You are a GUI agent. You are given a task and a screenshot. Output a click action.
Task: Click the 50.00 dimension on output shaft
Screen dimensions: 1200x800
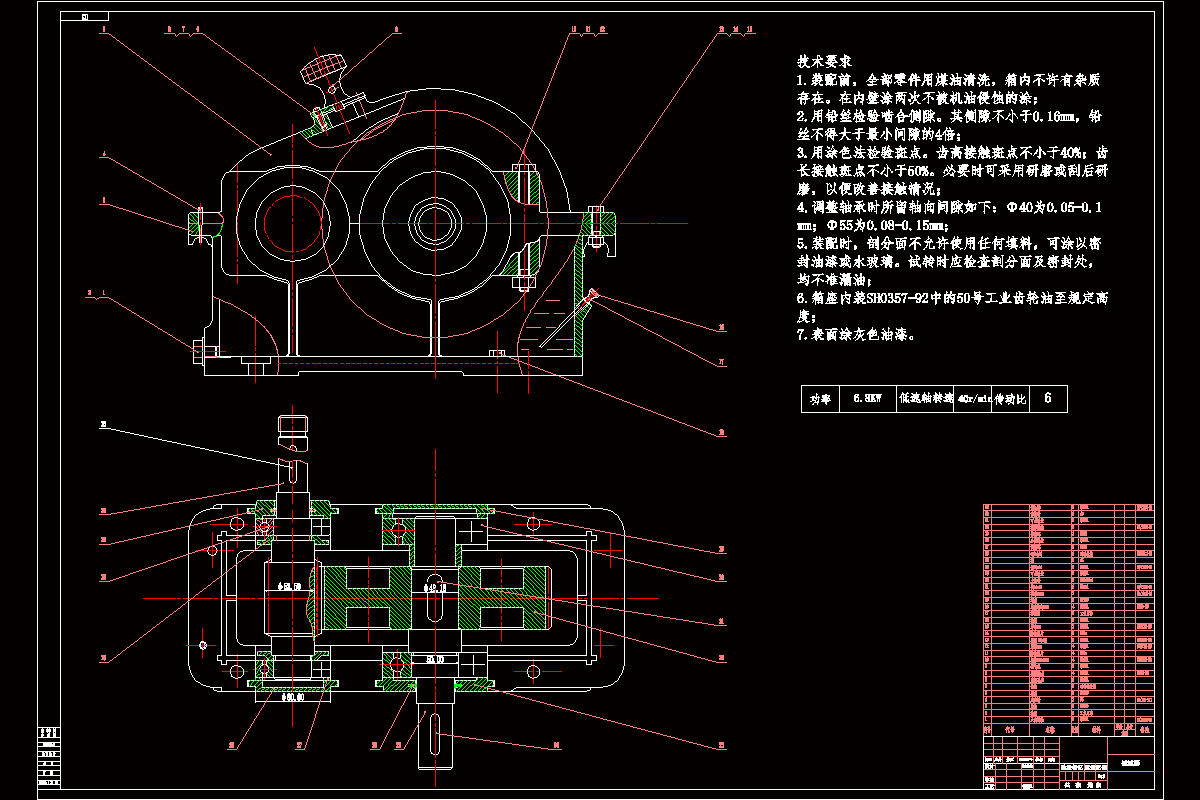point(435,659)
